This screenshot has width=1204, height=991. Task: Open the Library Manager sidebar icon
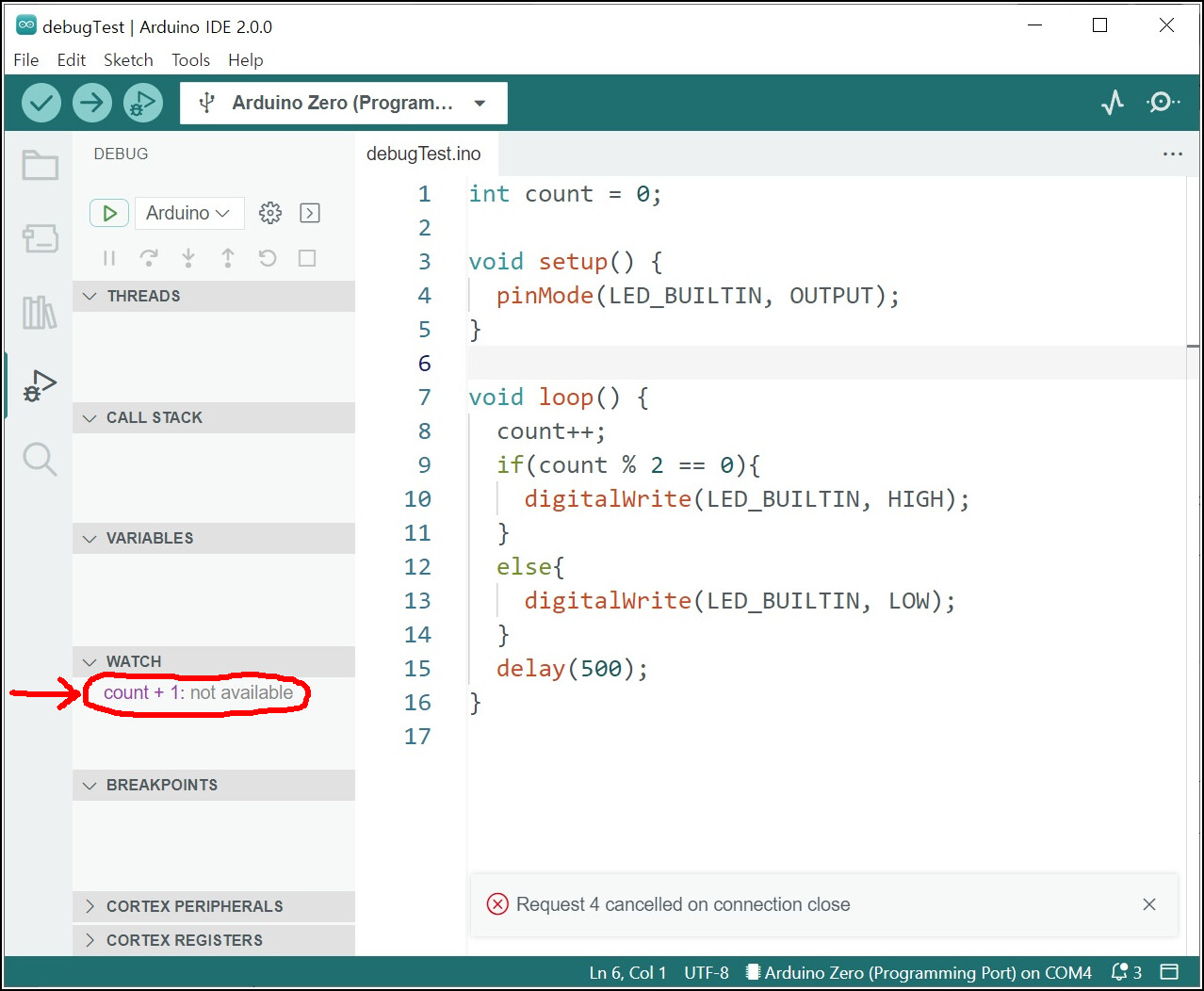pyautogui.click(x=40, y=312)
